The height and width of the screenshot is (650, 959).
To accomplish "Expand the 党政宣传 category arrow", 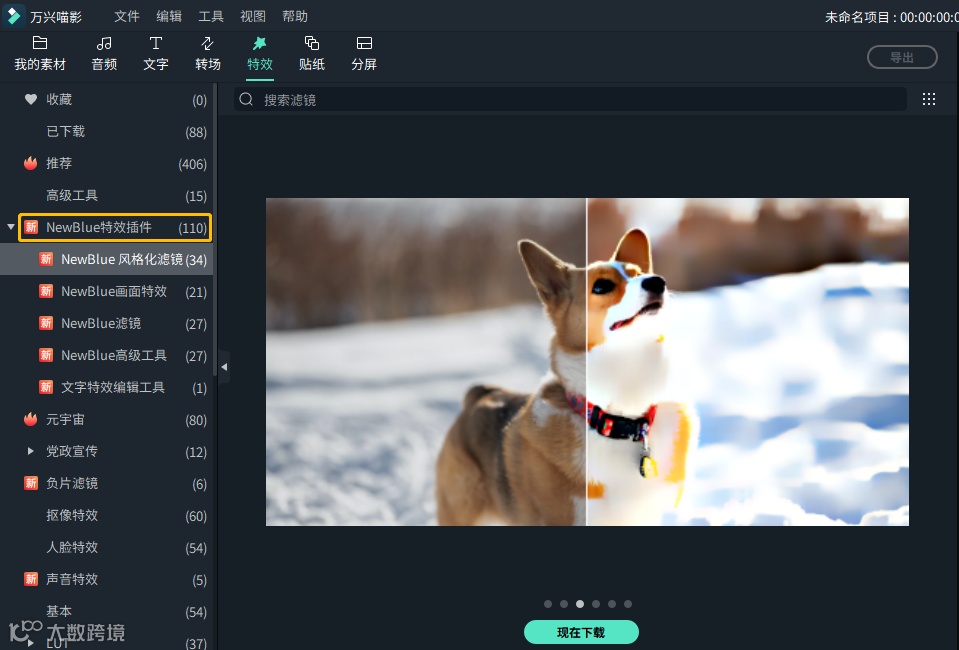I will (x=31, y=451).
